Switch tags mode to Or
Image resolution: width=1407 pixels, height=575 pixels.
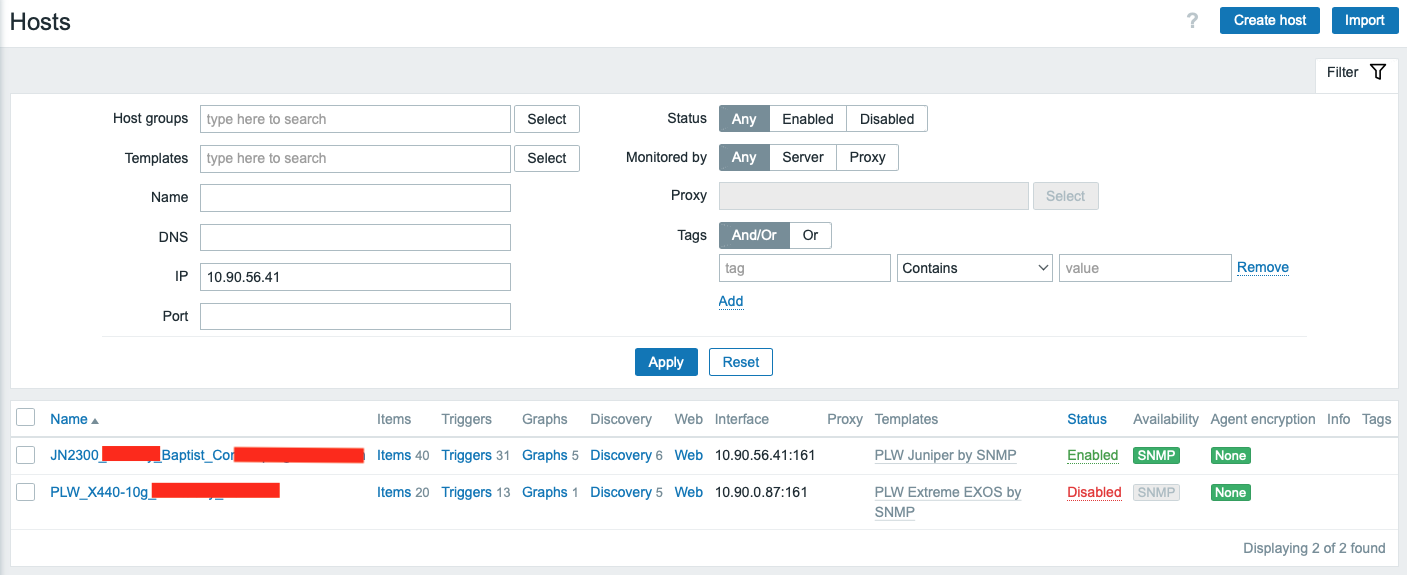[810, 235]
